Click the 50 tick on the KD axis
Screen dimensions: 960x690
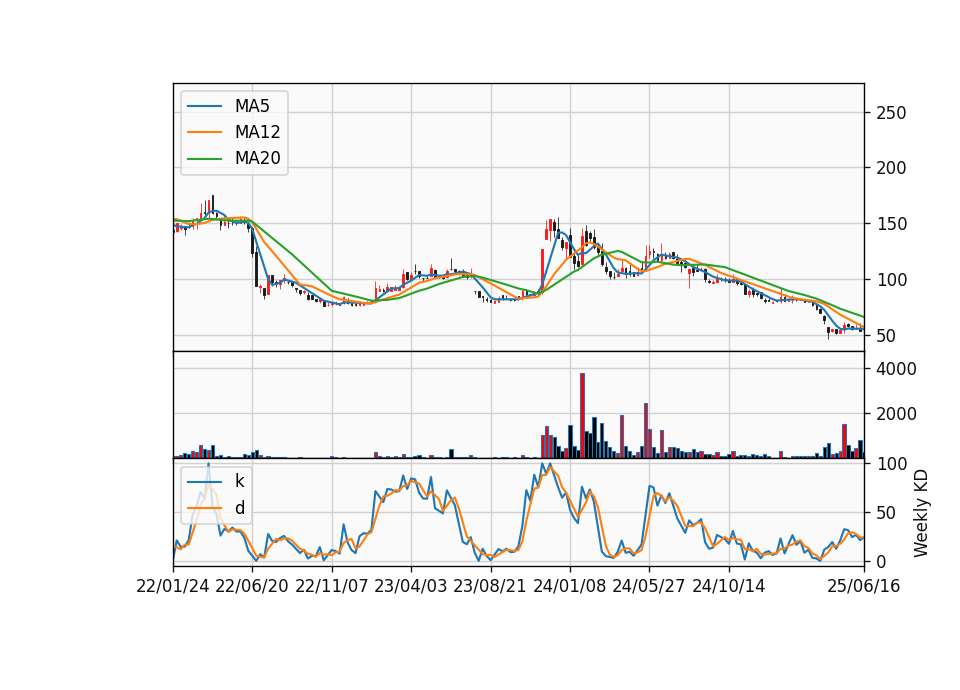(886, 513)
